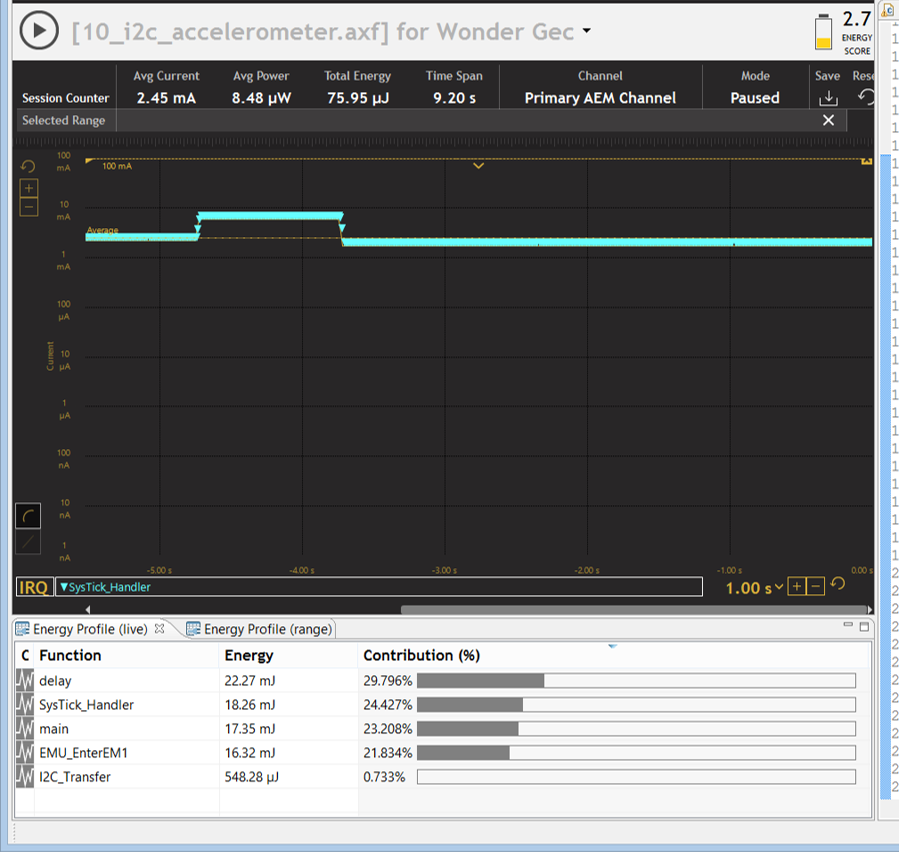Close the Selected Range bar with the X
899x852 pixels.
click(828, 120)
